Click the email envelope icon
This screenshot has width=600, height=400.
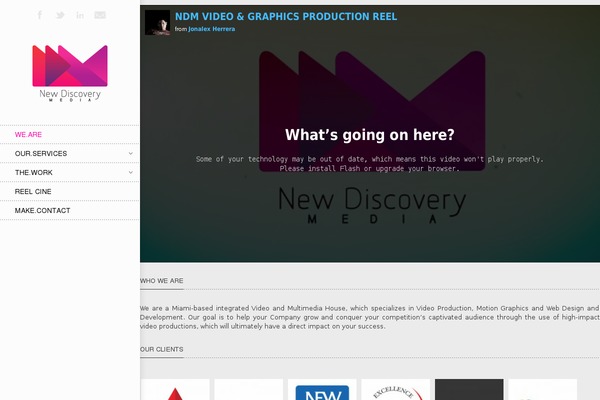(x=100, y=15)
